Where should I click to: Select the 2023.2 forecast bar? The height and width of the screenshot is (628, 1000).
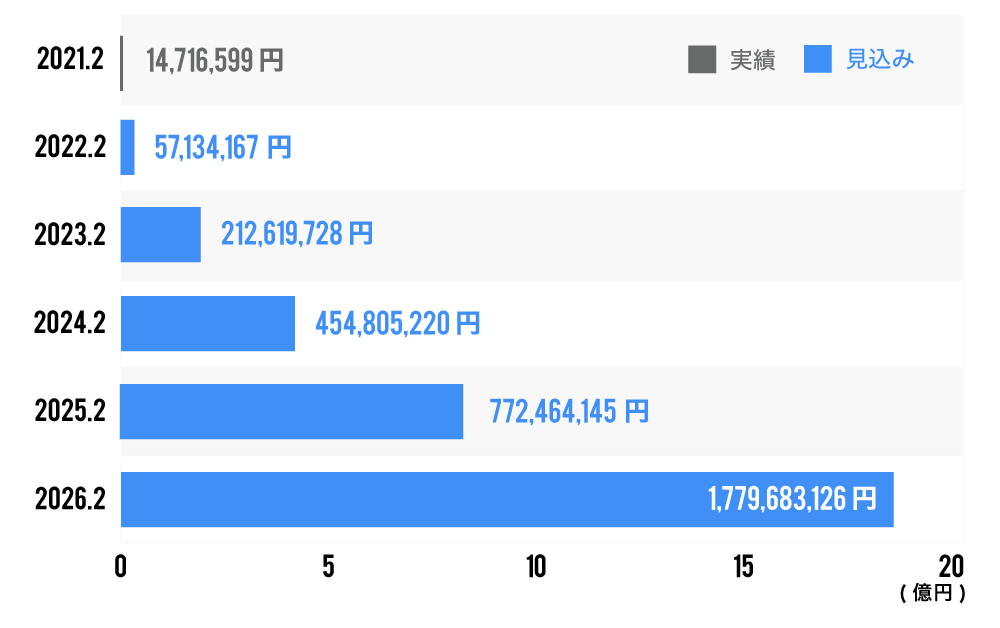pyautogui.click(x=161, y=235)
